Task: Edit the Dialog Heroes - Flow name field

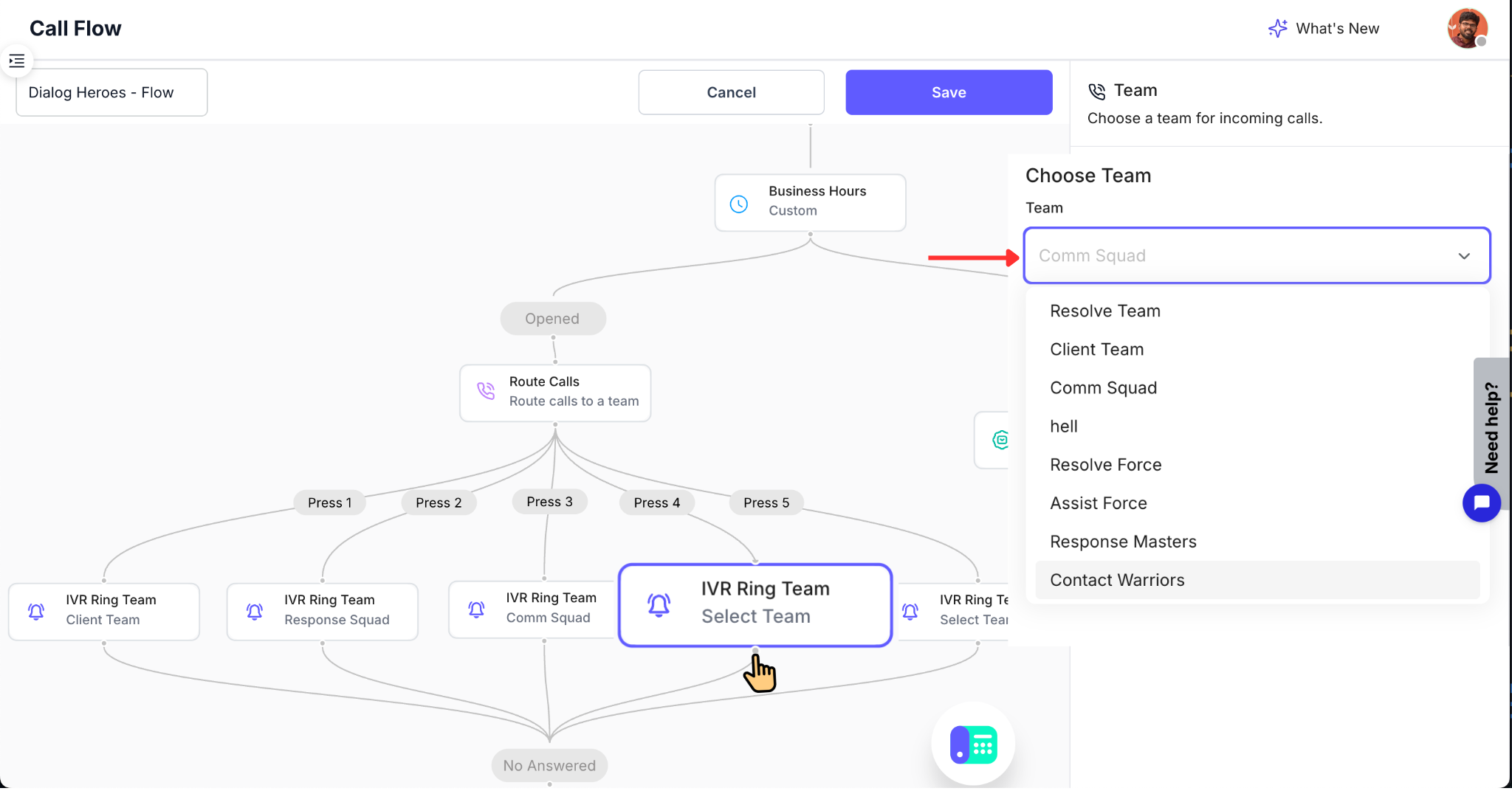Action: (111, 92)
